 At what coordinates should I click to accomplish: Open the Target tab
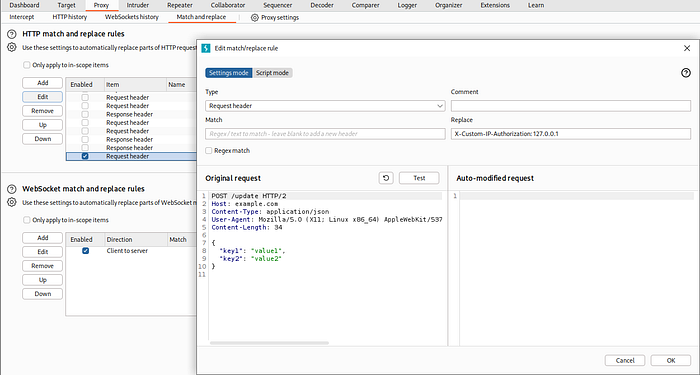point(67,5)
